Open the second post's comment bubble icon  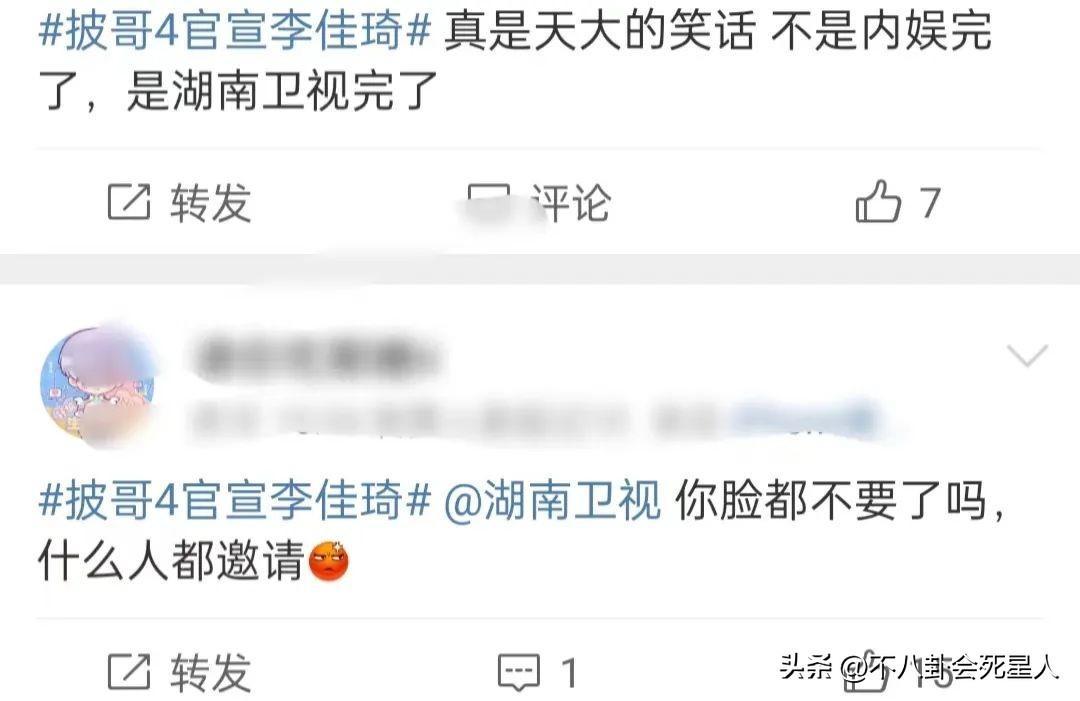pos(519,672)
